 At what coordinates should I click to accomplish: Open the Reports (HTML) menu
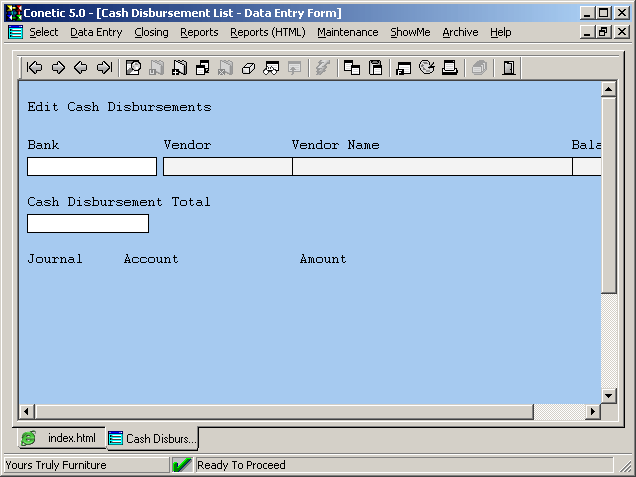(267, 32)
